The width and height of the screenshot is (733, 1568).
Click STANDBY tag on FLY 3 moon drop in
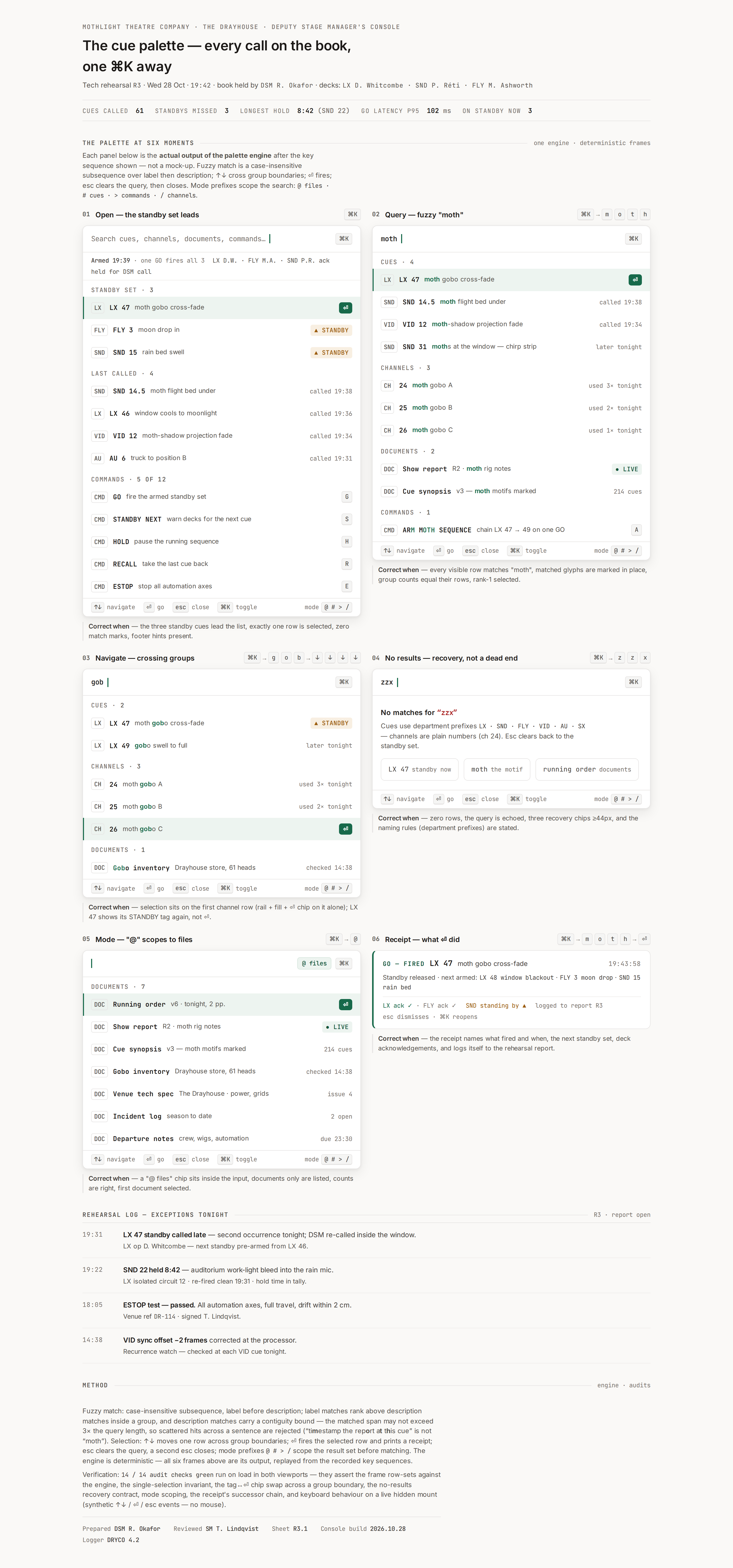[331, 330]
